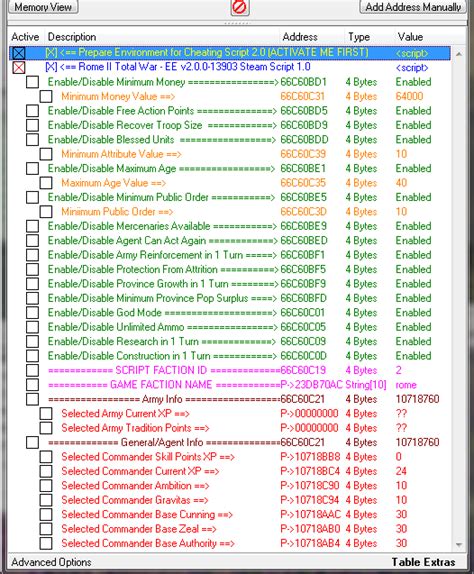Image resolution: width=474 pixels, height=574 pixels.
Task: Click the scrollbar down arrow
Action: pyautogui.click(x=459, y=545)
